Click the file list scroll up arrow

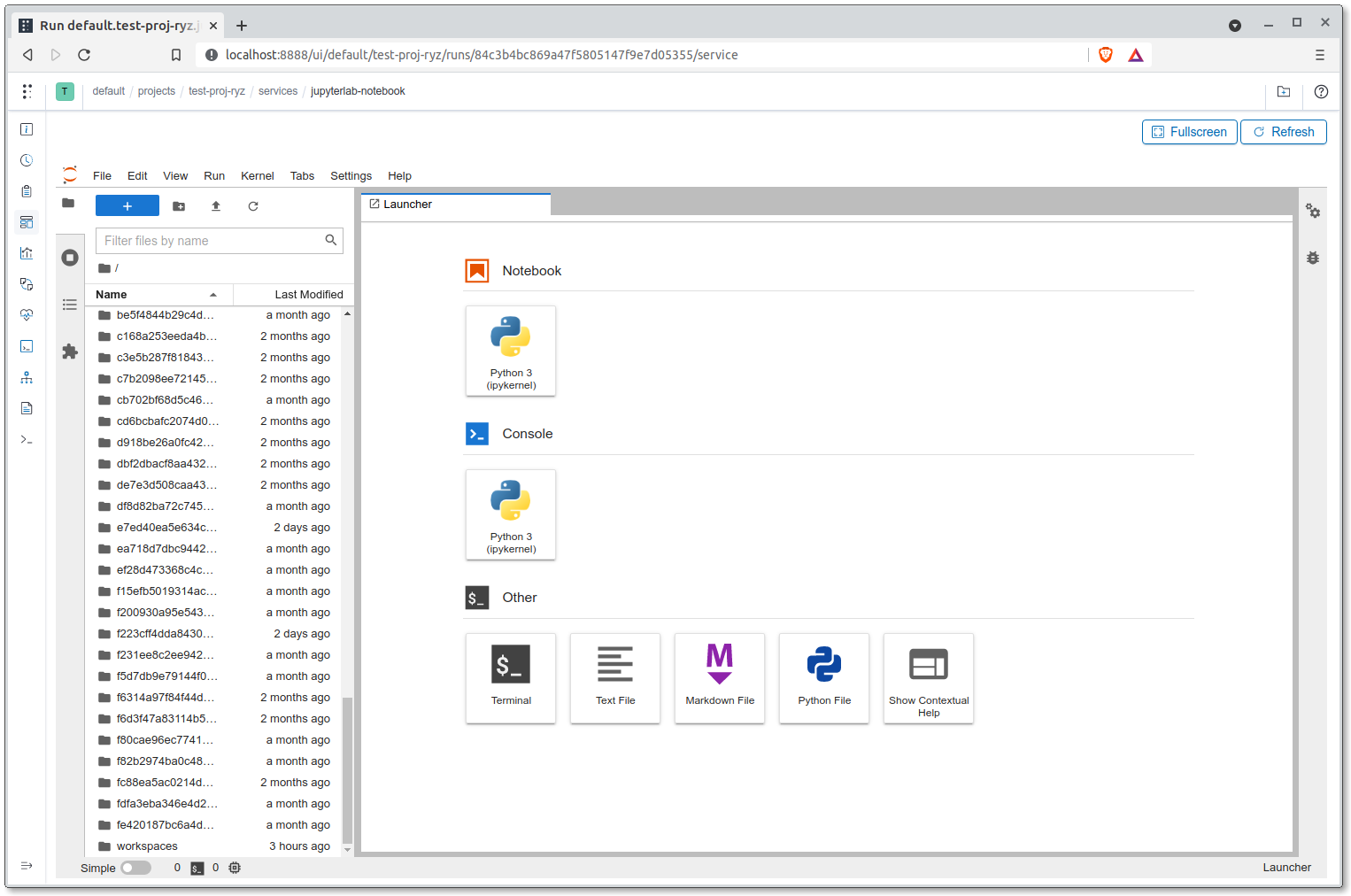pyautogui.click(x=347, y=313)
